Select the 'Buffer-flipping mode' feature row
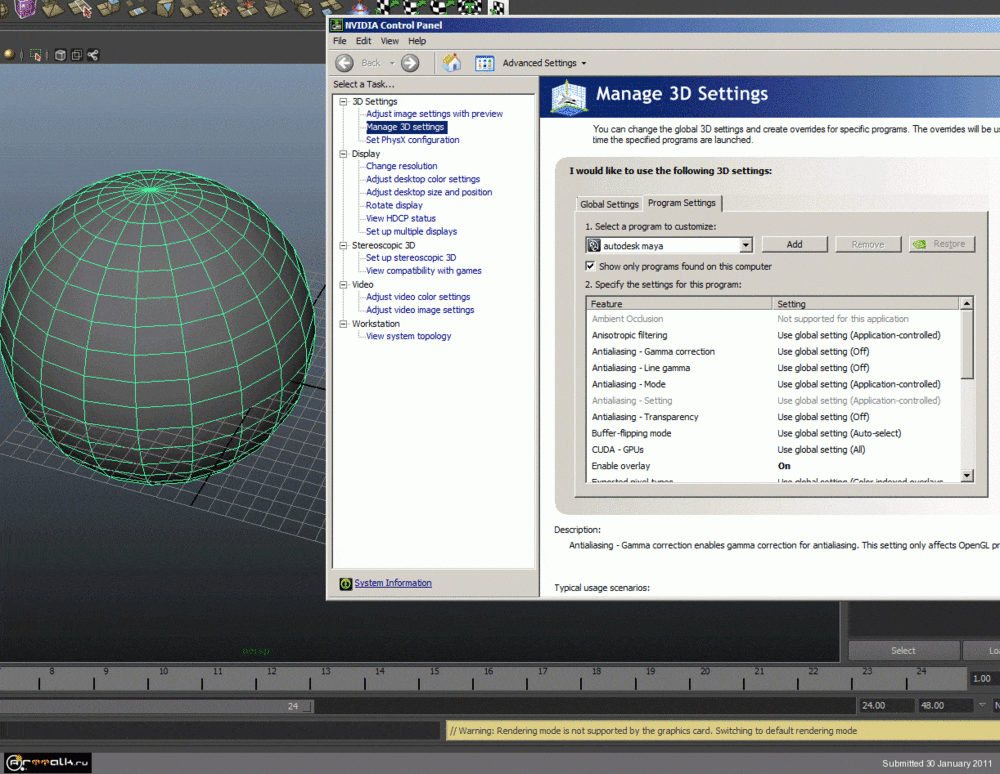The image size is (1000, 774). (x=772, y=434)
